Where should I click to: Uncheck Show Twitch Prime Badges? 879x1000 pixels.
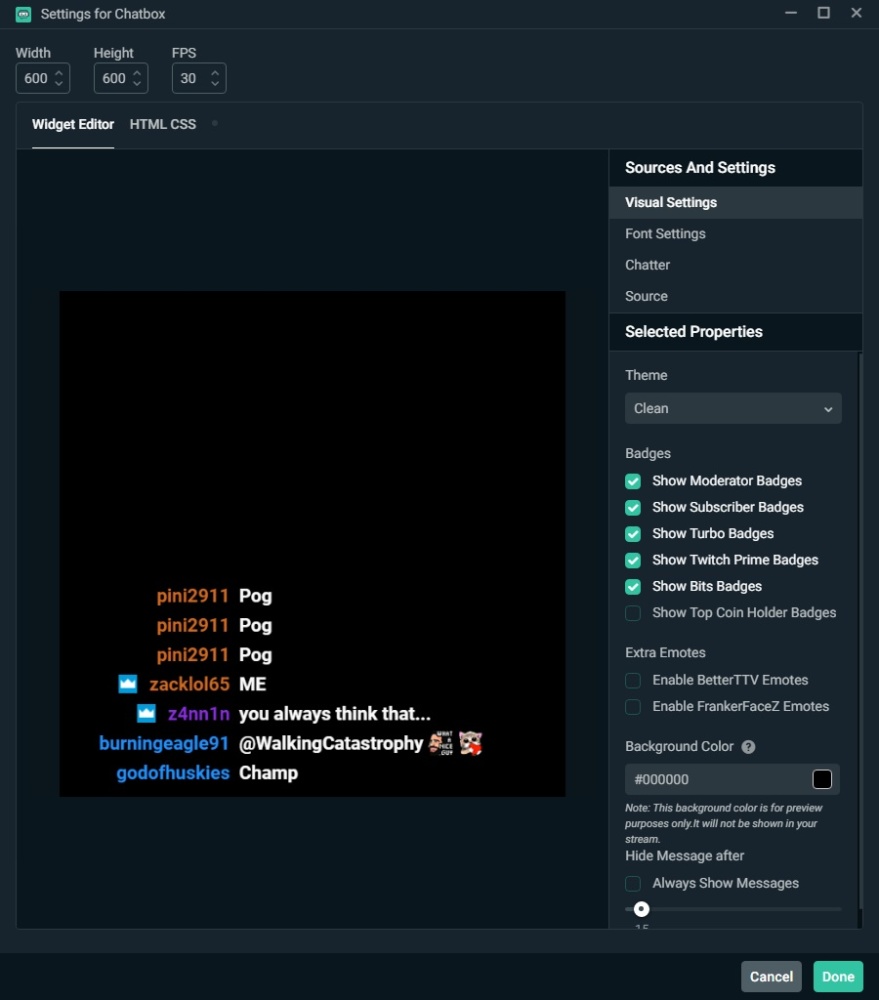coord(633,561)
